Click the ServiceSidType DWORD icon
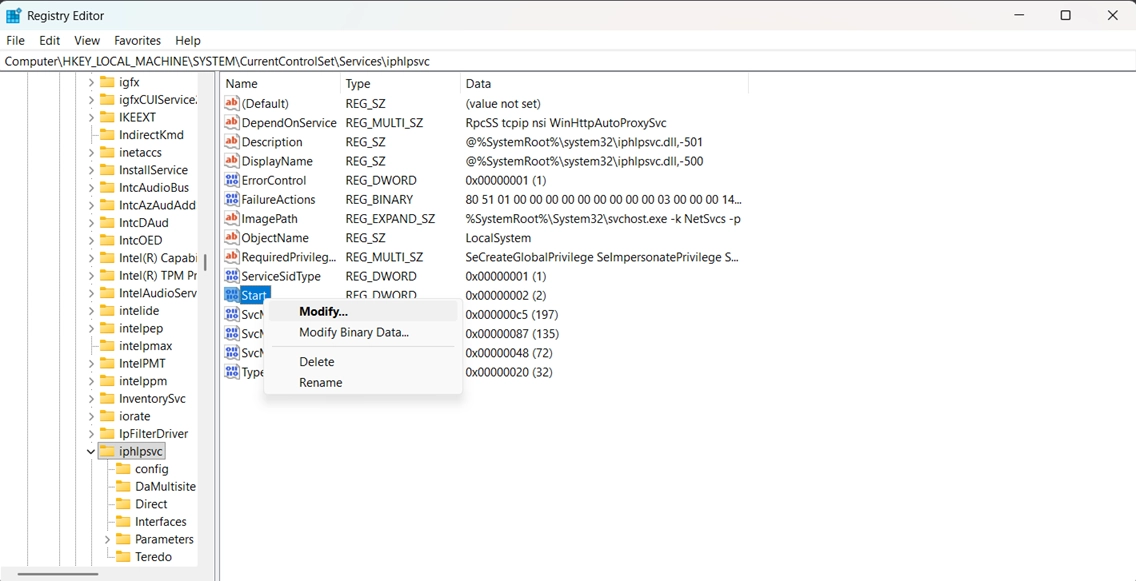This screenshot has height=581, width=1136. [x=232, y=276]
